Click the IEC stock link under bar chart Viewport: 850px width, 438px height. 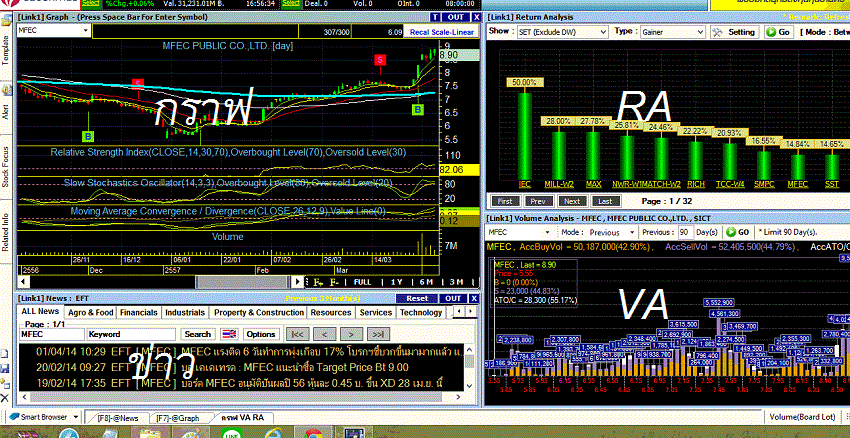524,184
